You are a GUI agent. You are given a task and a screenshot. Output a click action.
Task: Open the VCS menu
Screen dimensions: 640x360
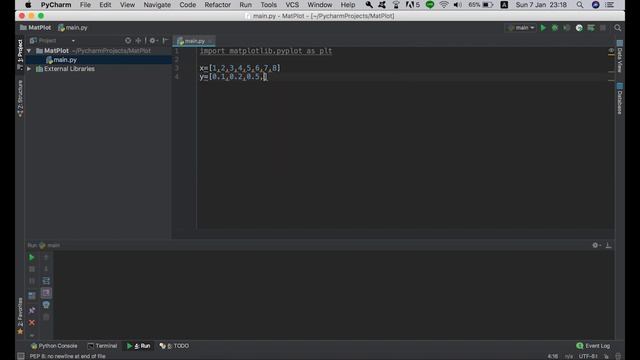[x=292, y=5]
